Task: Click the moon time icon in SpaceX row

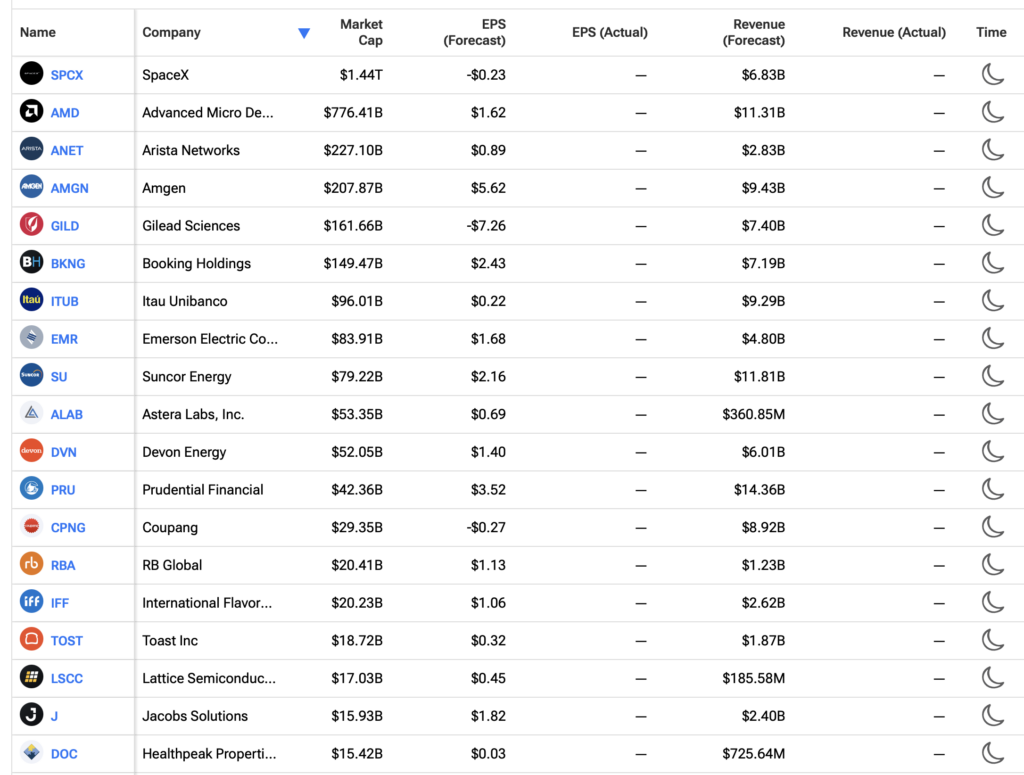Action: [993, 74]
